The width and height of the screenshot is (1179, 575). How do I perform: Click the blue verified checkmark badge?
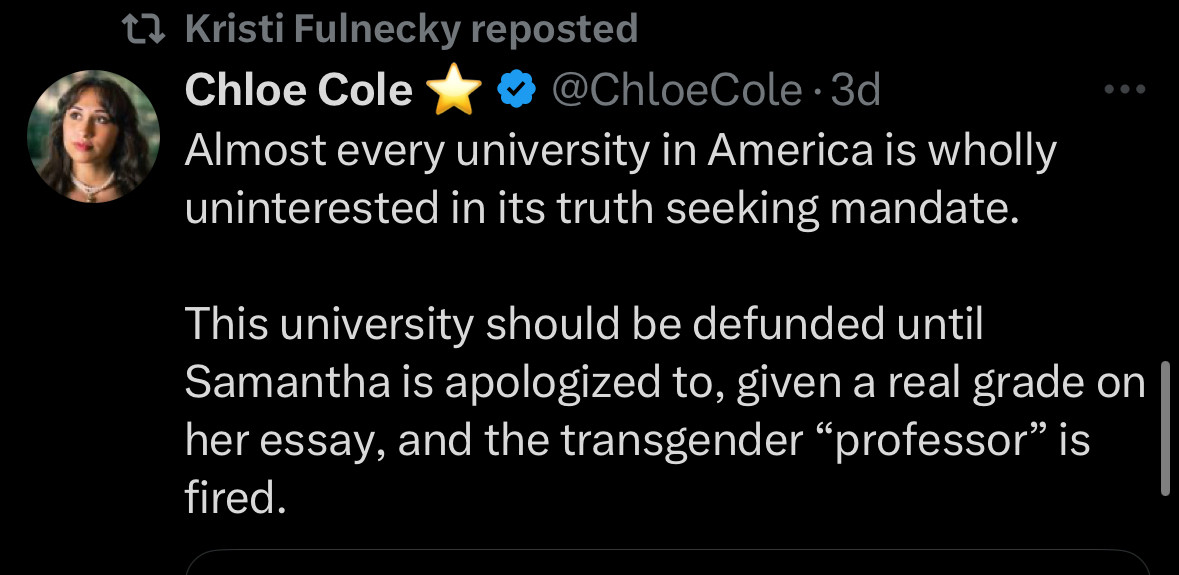point(515,91)
